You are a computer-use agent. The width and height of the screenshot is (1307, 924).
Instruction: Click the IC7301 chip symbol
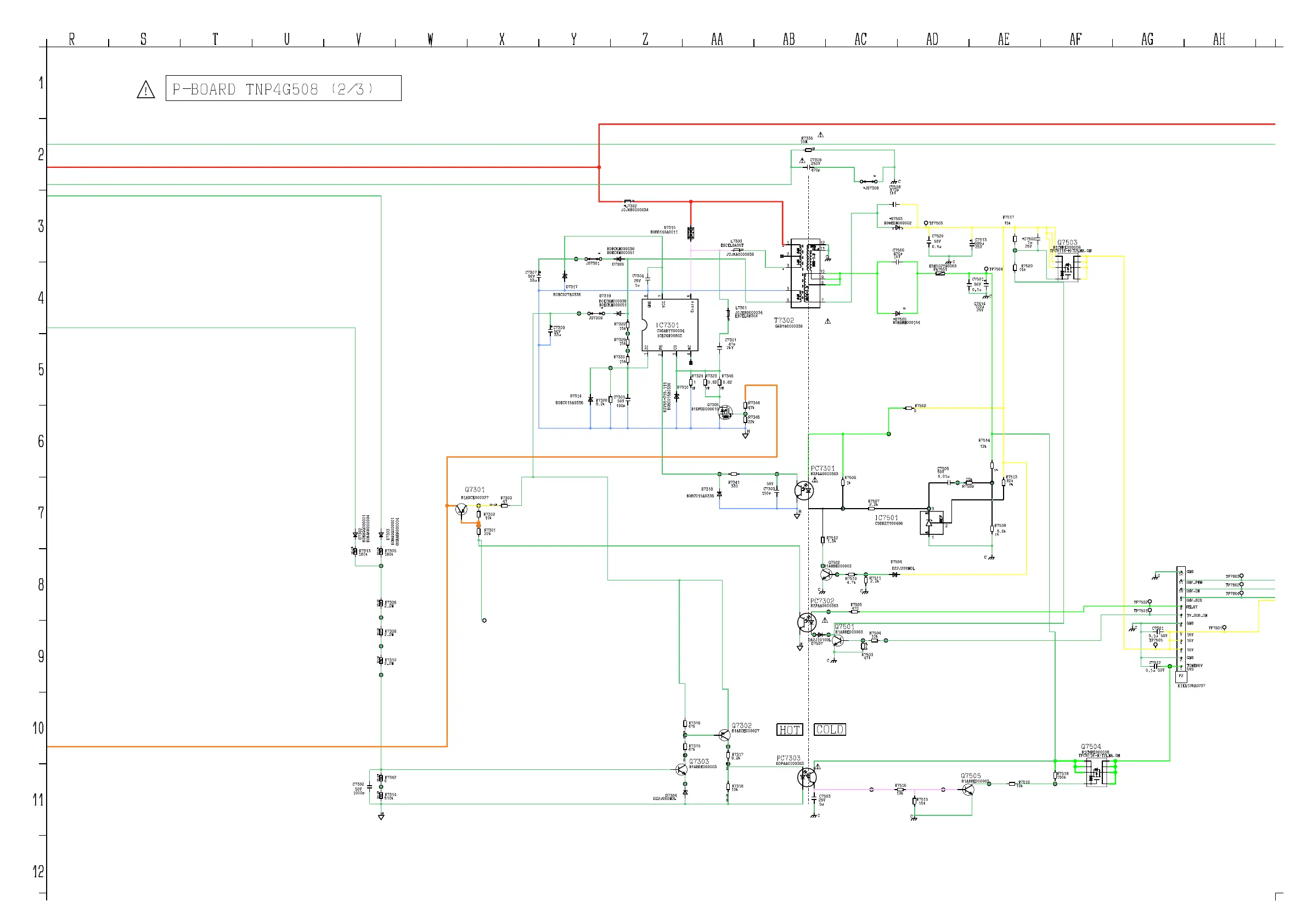click(669, 325)
